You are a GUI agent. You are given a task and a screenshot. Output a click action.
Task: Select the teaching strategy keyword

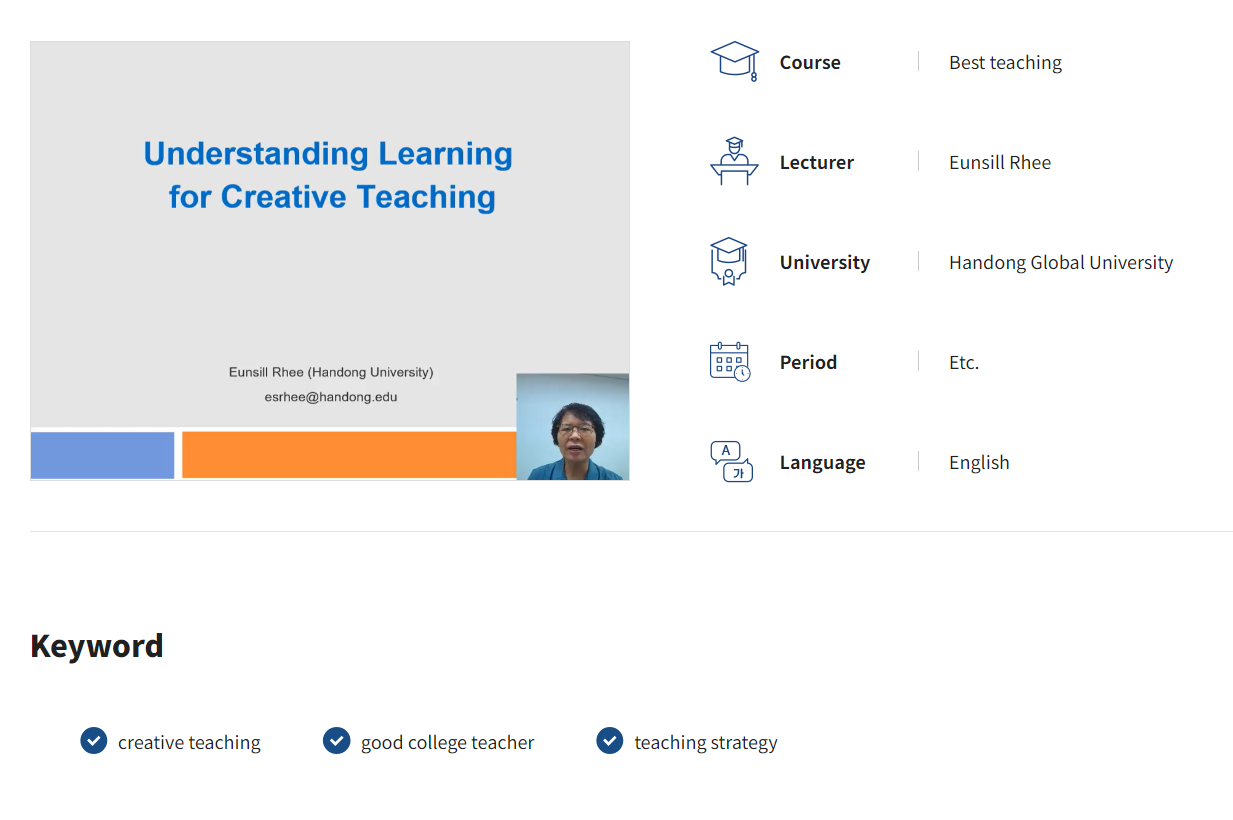point(706,742)
